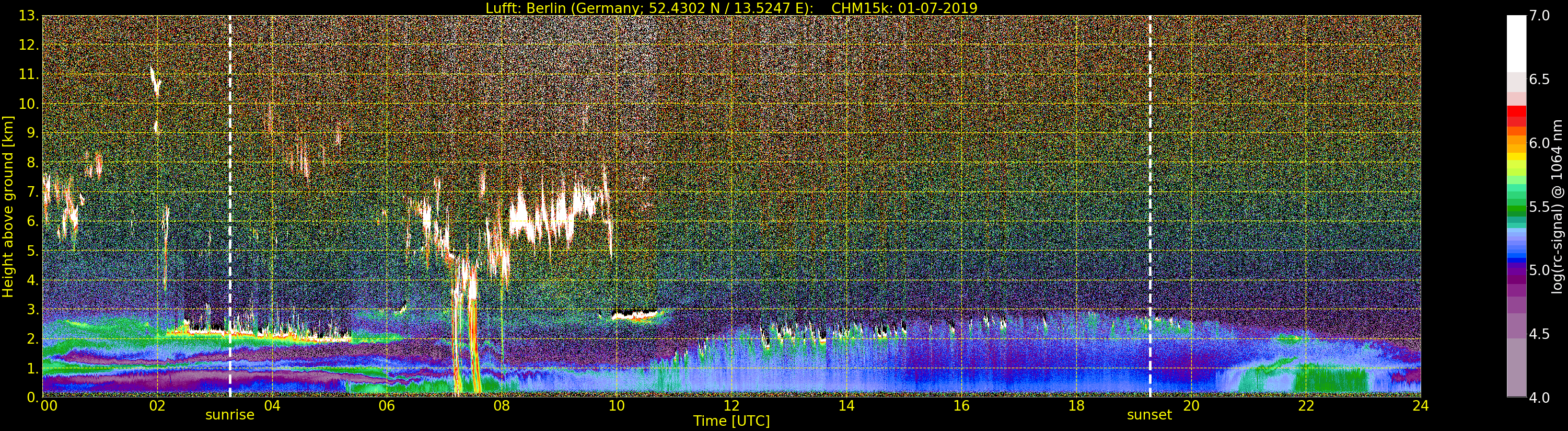Click the height axis tick label "0."
The height and width of the screenshot is (431, 1568).
tap(32, 397)
